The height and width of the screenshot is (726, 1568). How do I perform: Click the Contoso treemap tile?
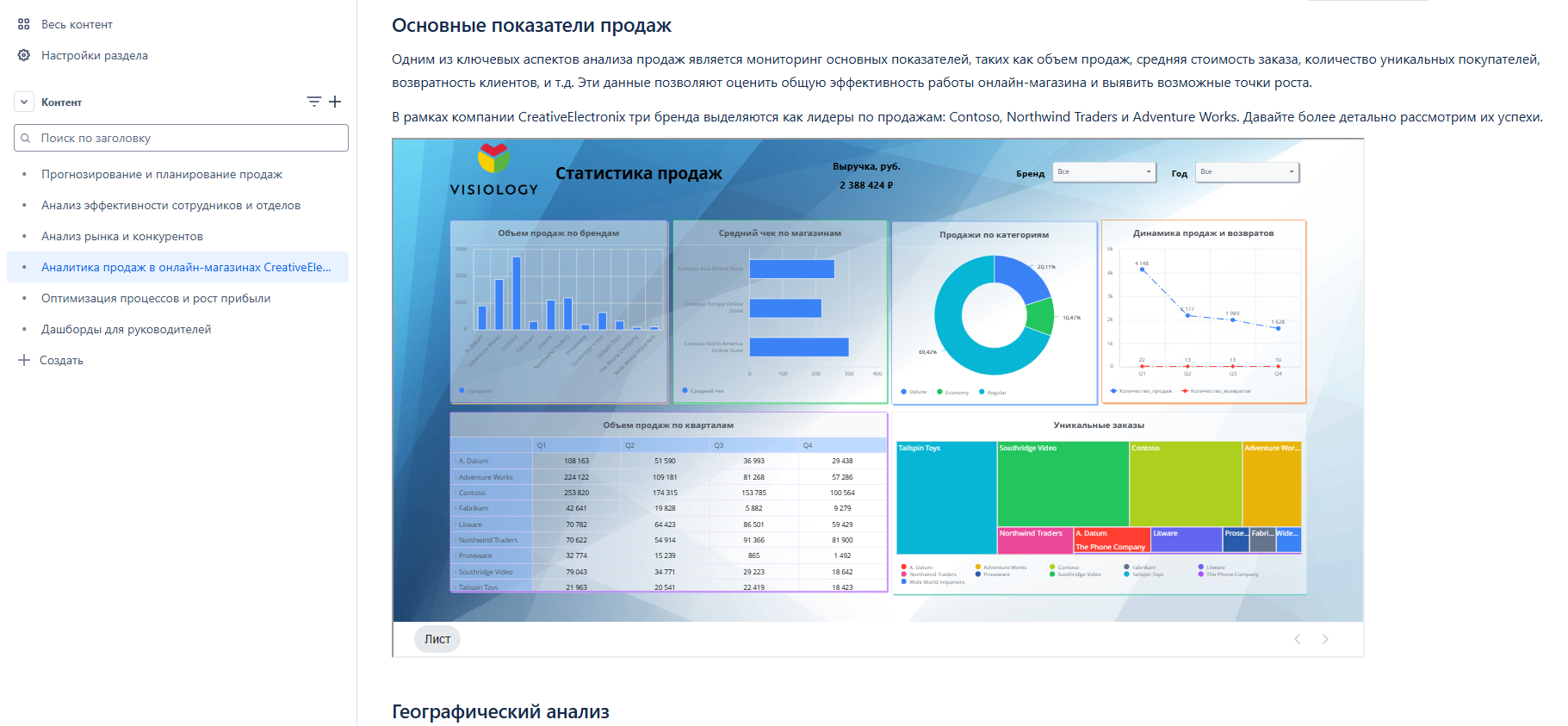1186,484
